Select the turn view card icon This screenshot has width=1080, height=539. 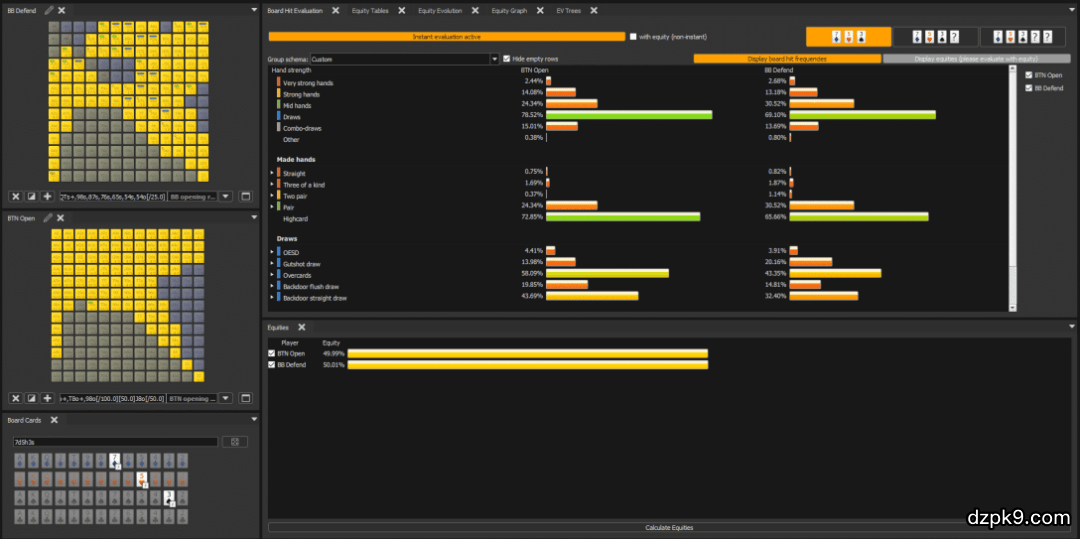937,37
